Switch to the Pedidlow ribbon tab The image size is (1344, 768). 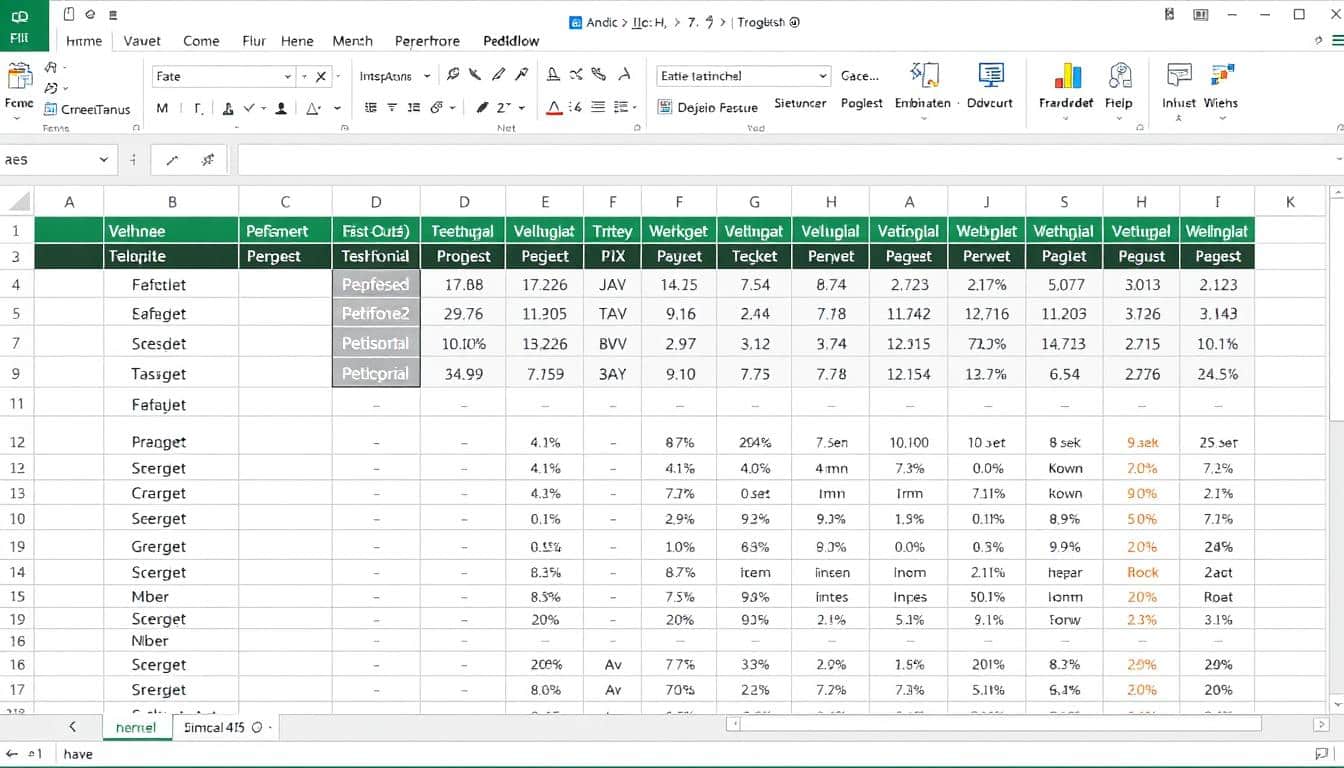511,41
